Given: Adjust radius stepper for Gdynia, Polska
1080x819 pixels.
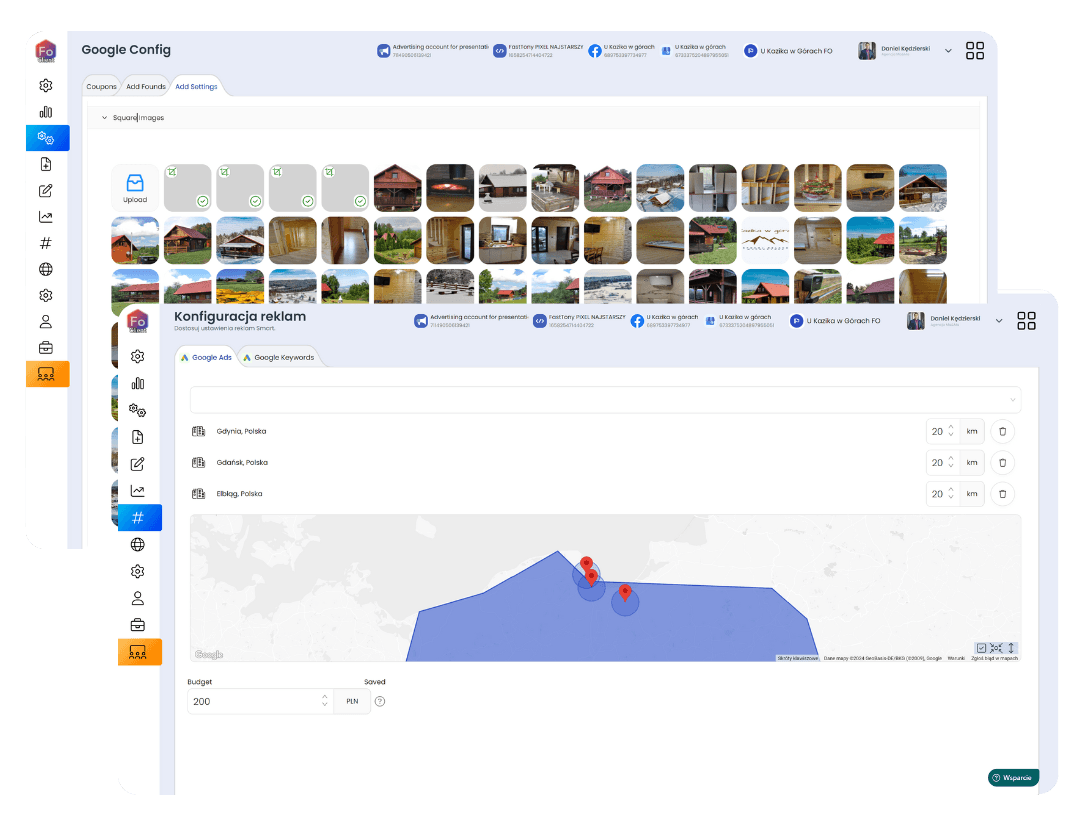Looking at the screenshot, I should tap(951, 431).
